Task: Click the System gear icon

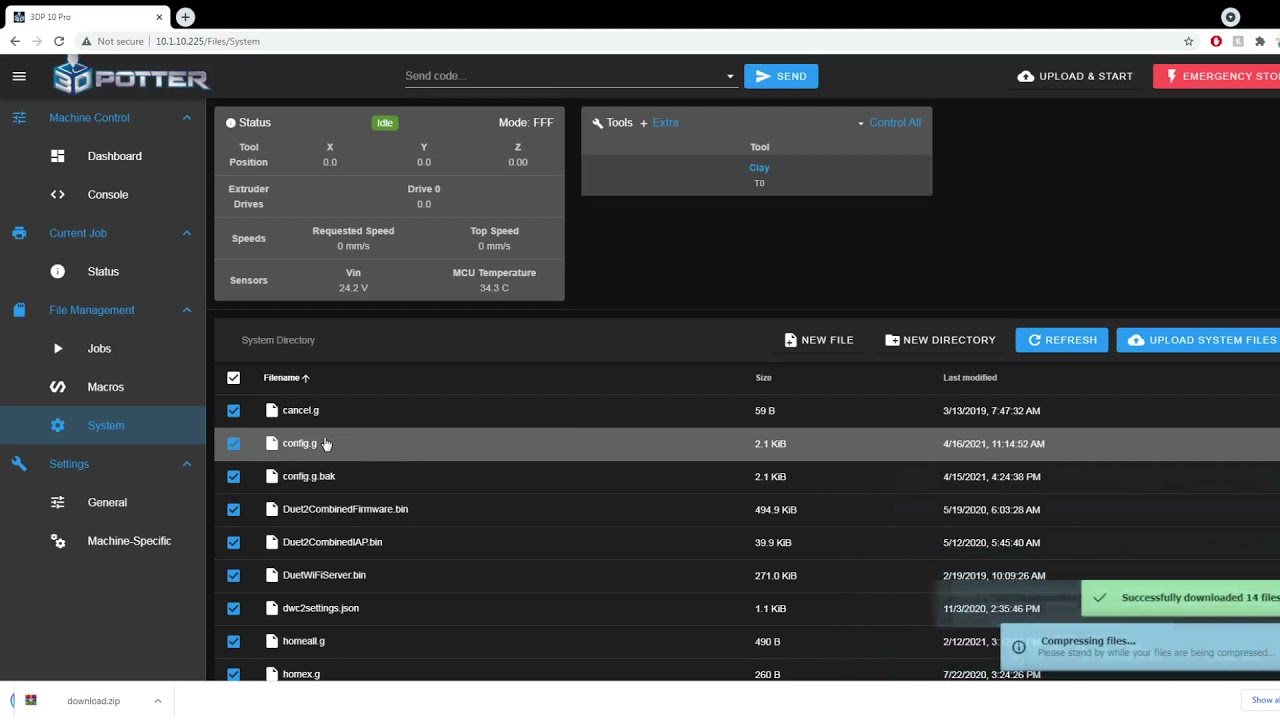Action: (58, 425)
